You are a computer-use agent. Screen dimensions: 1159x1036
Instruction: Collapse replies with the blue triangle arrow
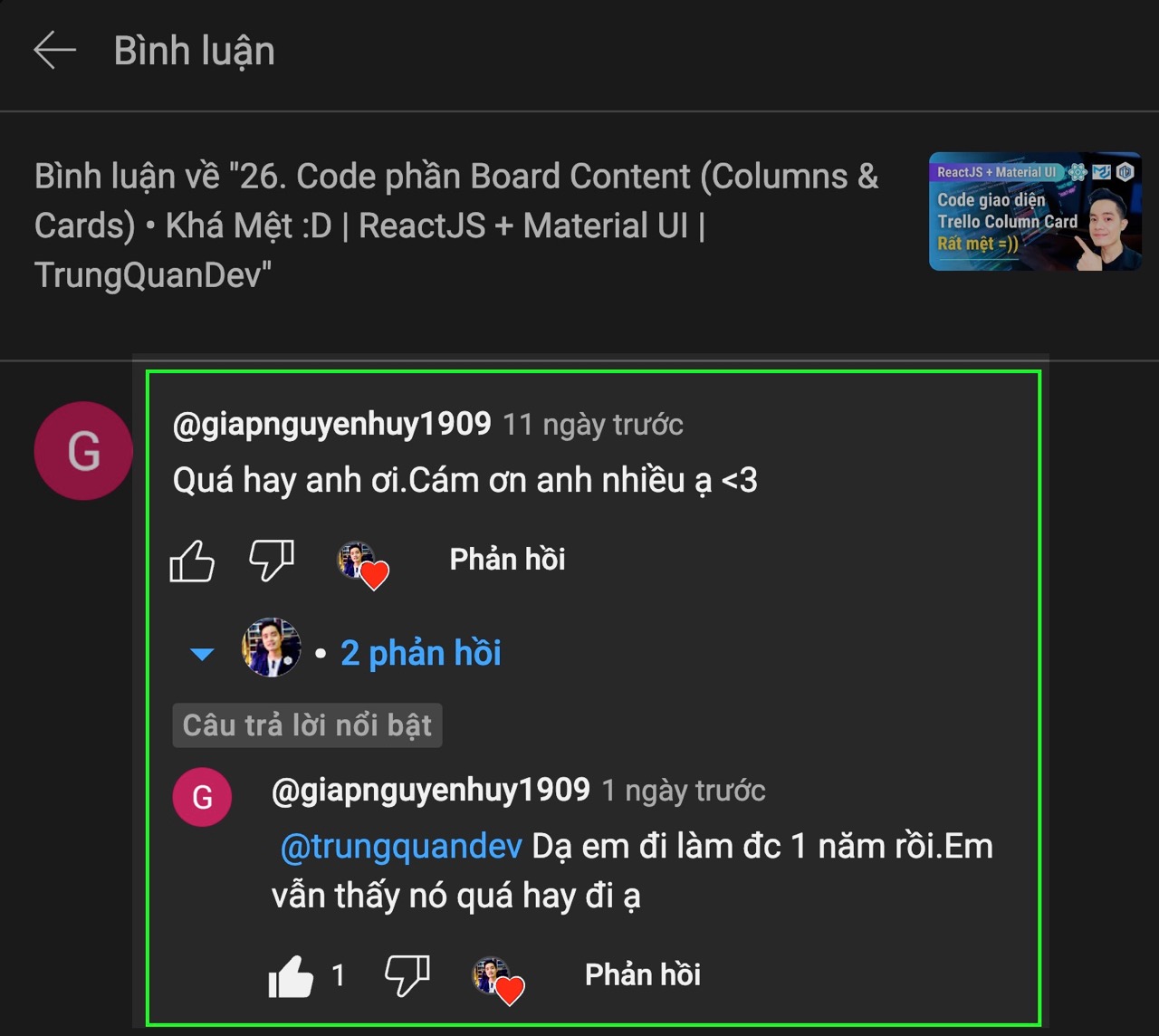[202, 654]
